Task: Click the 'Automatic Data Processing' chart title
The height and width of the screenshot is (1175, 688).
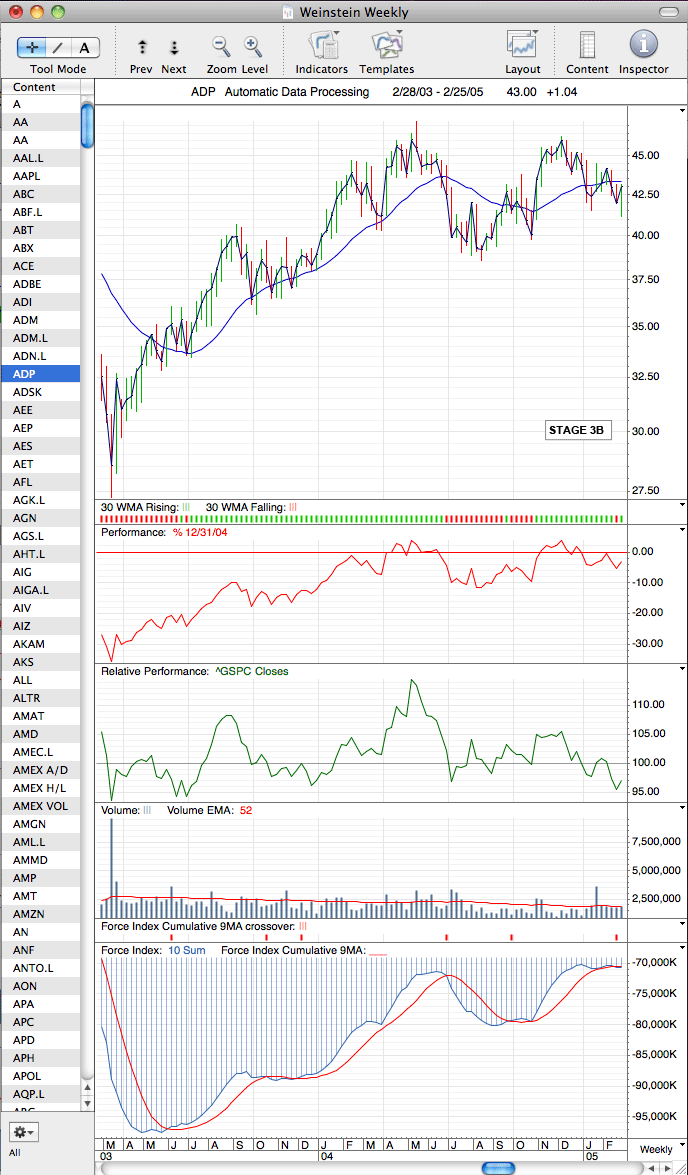Action: [297, 92]
